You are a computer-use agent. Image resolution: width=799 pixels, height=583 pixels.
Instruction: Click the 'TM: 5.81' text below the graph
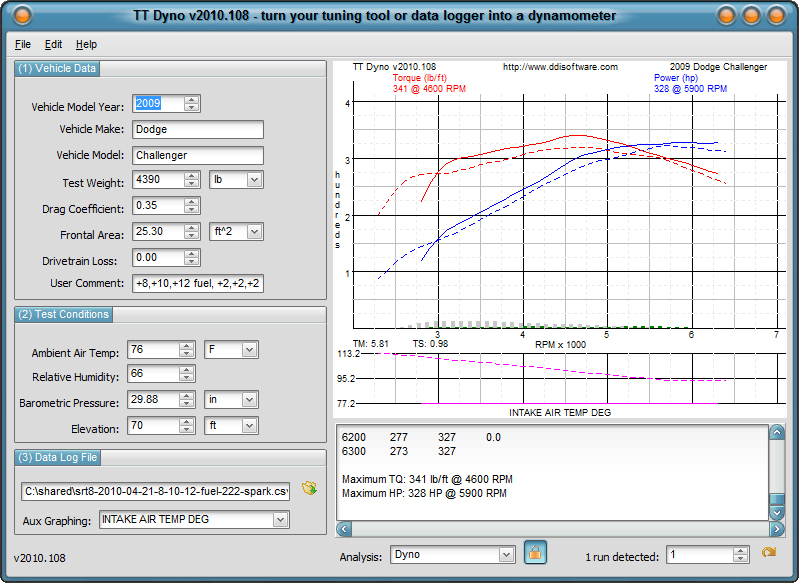[370, 344]
